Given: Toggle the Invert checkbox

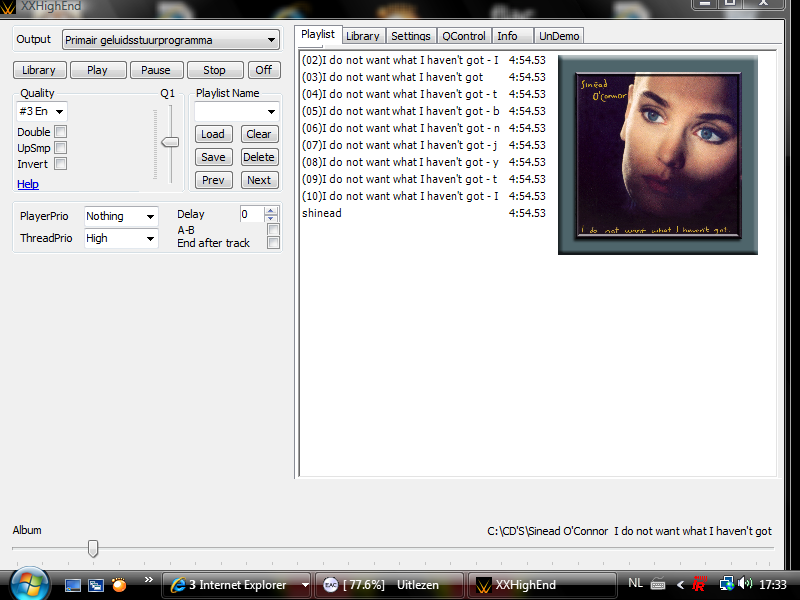Looking at the screenshot, I should (61, 164).
